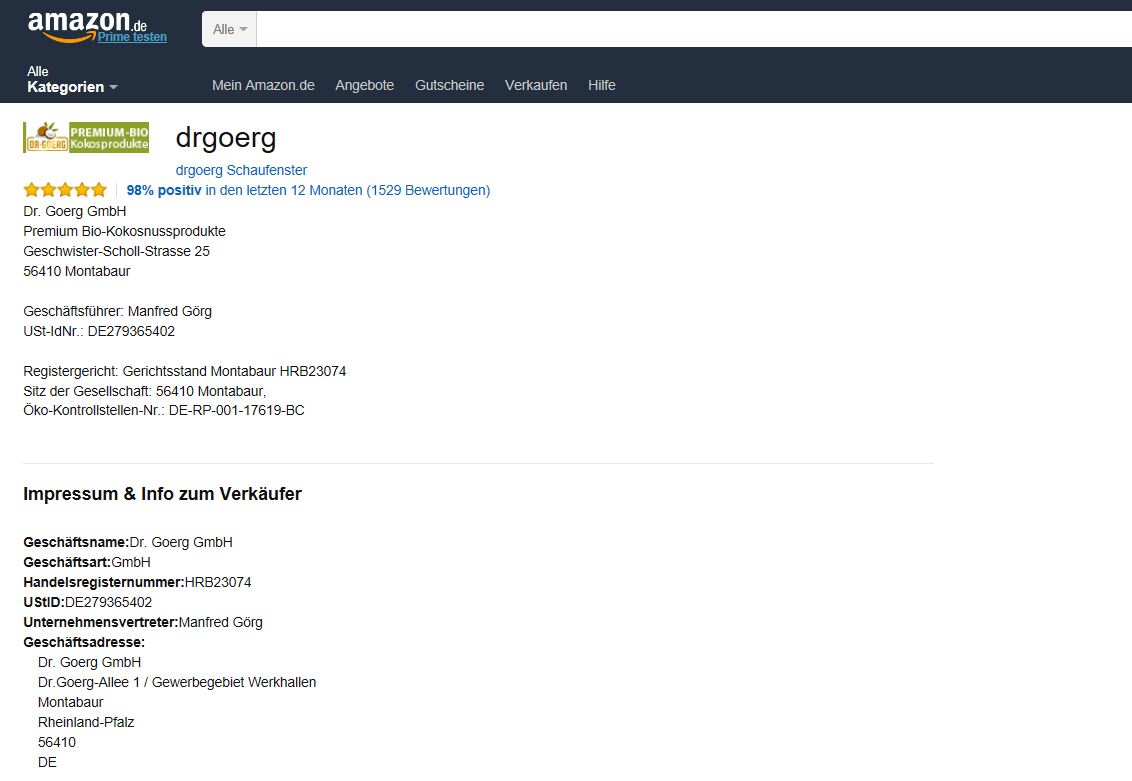Click the five-star rating icons
The image size is (1132, 781).
tap(65, 190)
